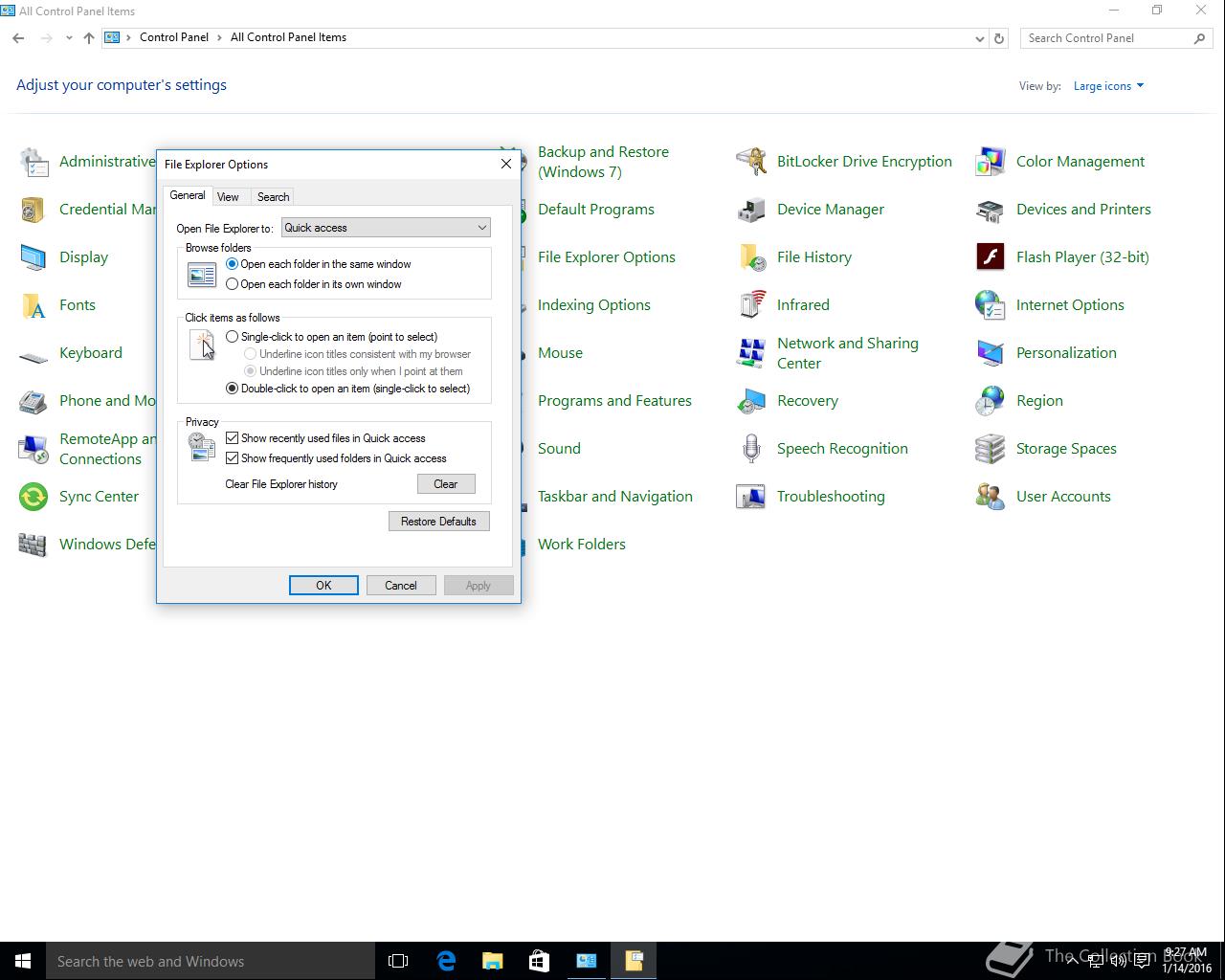The width and height of the screenshot is (1225, 980).
Task: Open the View by Large icons dropdown
Action: click(1108, 86)
